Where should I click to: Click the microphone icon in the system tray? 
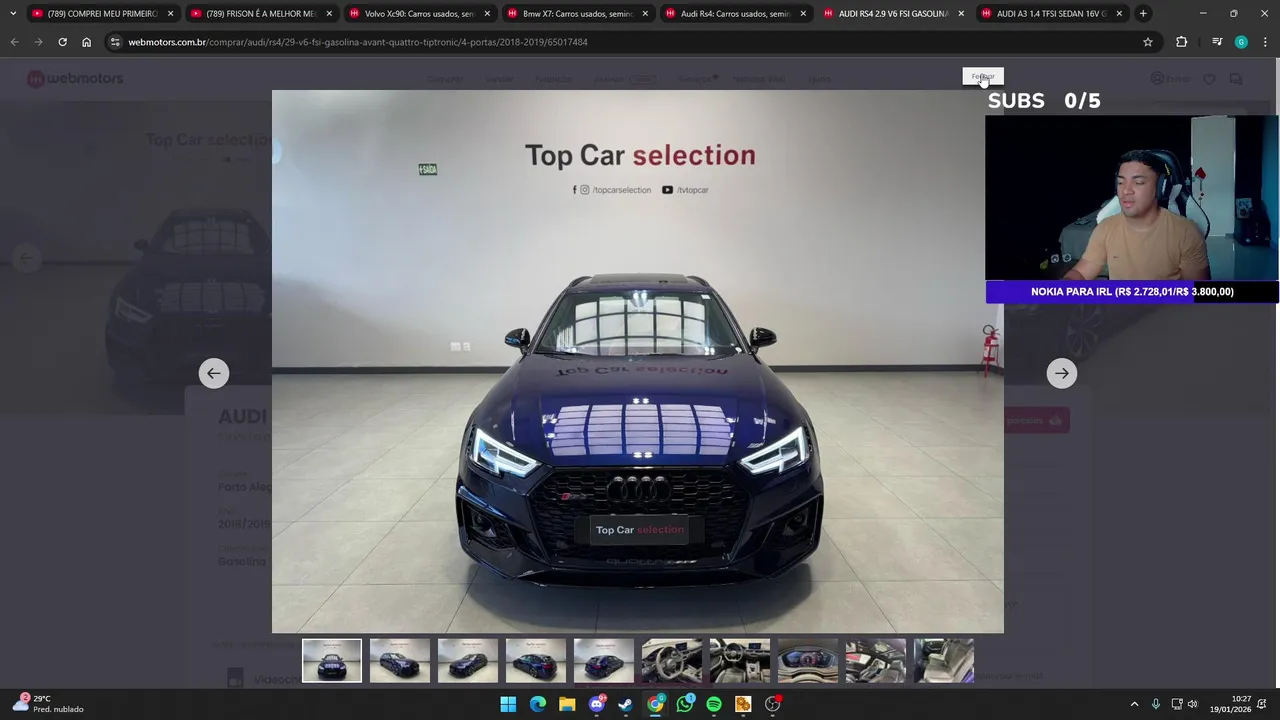click(1156, 704)
